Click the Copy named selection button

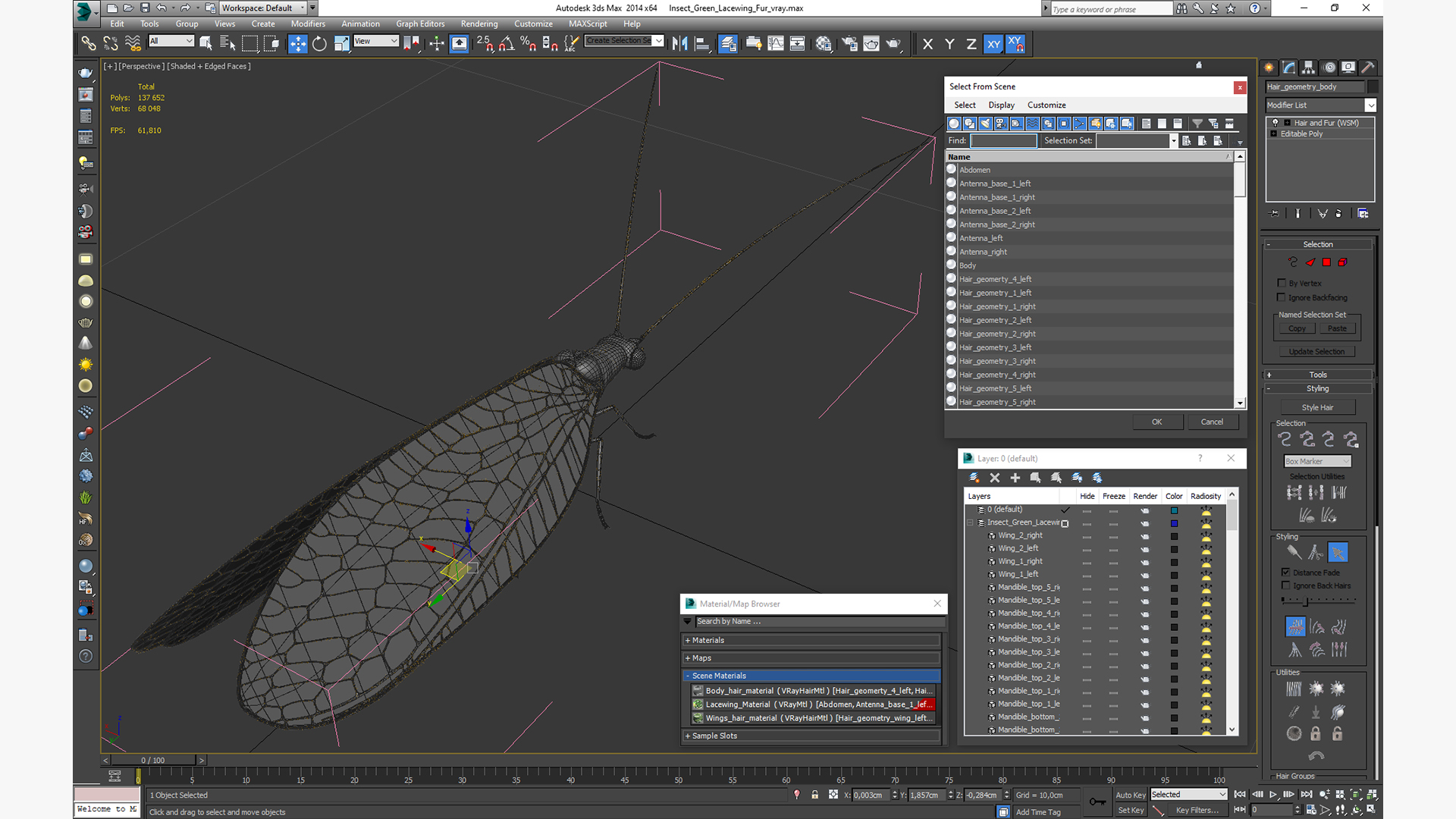[x=1297, y=328]
